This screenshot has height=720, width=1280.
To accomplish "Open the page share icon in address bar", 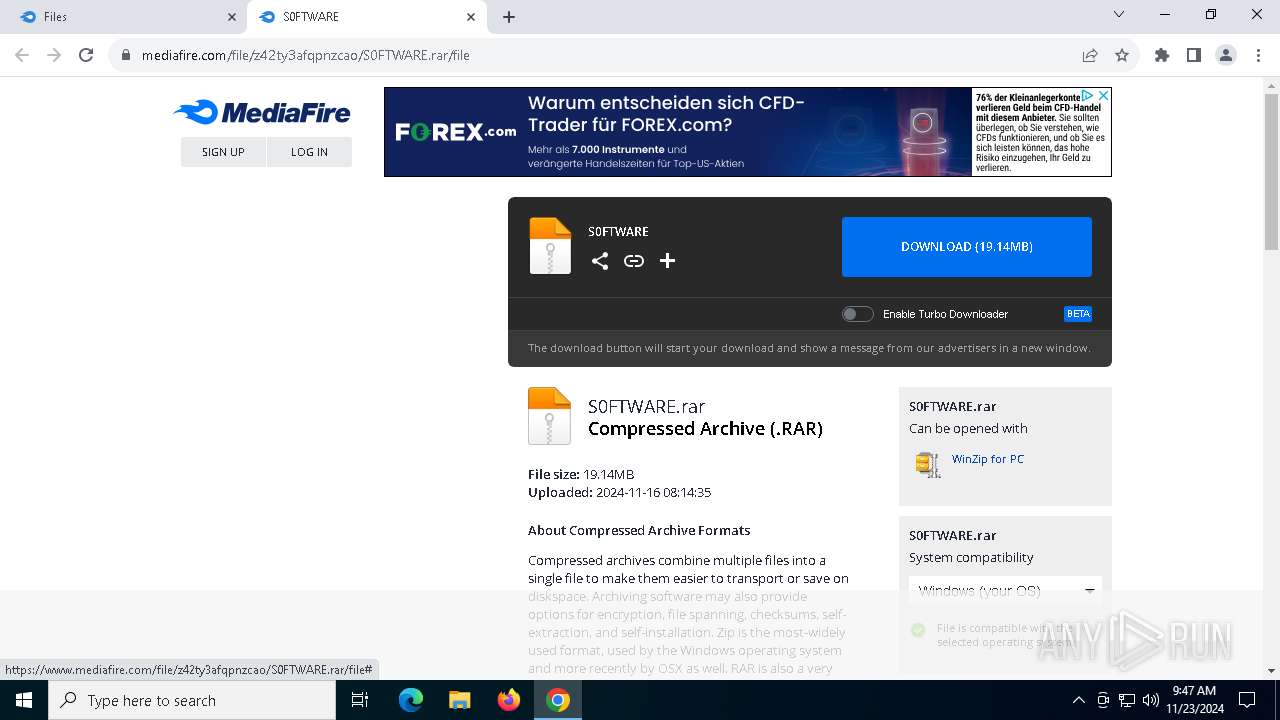I will 1090,55.
